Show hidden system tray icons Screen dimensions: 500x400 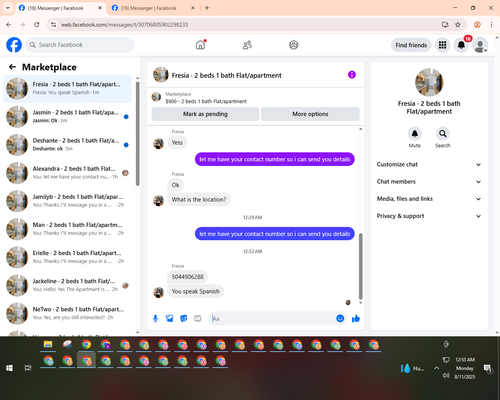pos(436,368)
